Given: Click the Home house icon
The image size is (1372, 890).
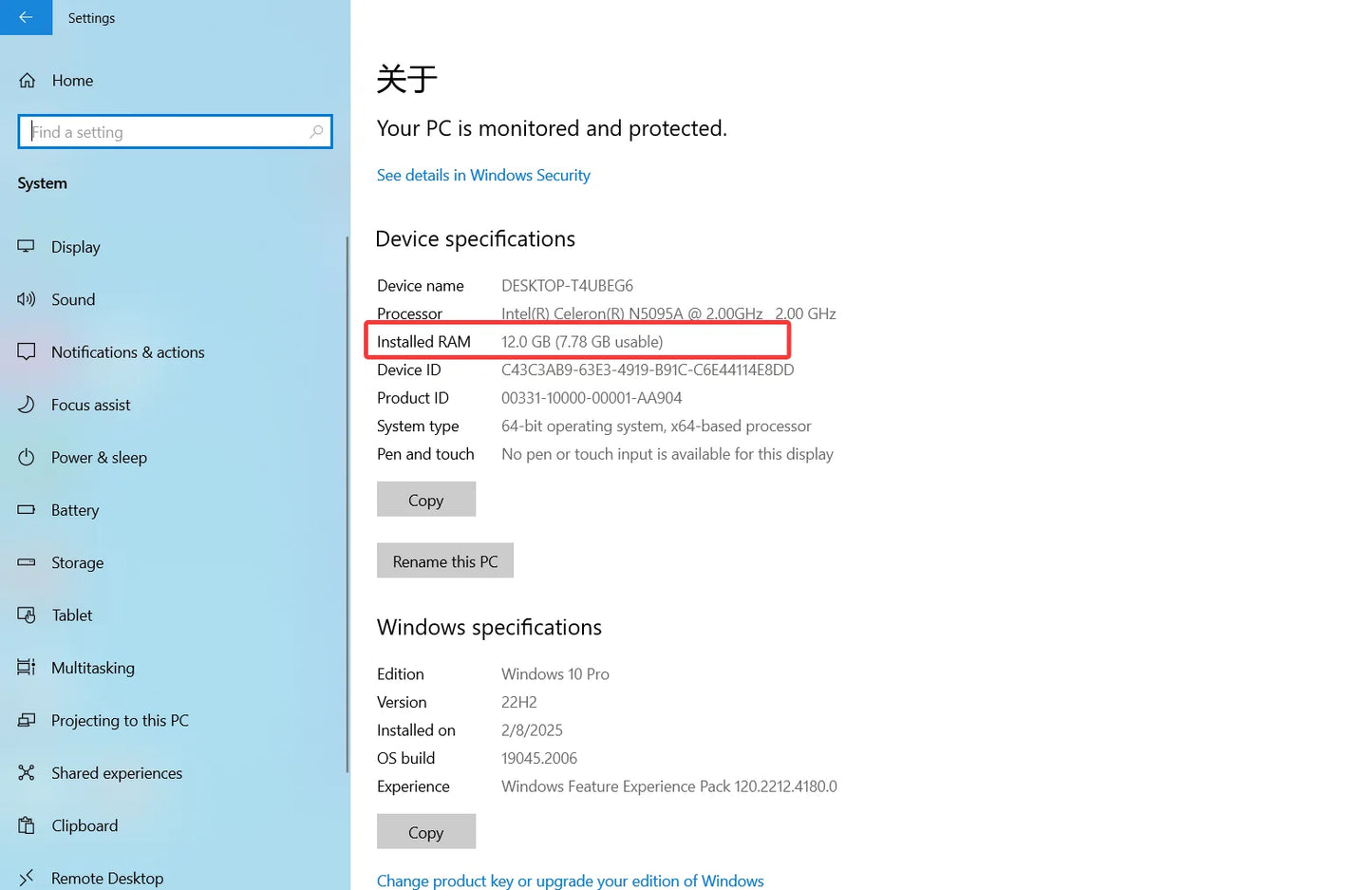Looking at the screenshot, I should click(x=28, y=81).
